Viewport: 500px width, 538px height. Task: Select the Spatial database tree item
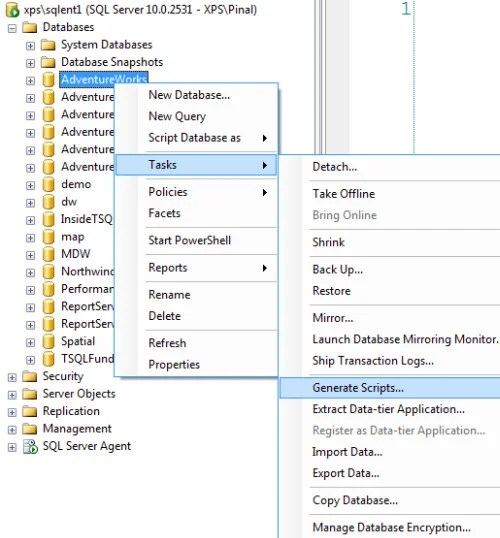click(x=78, y=341)
